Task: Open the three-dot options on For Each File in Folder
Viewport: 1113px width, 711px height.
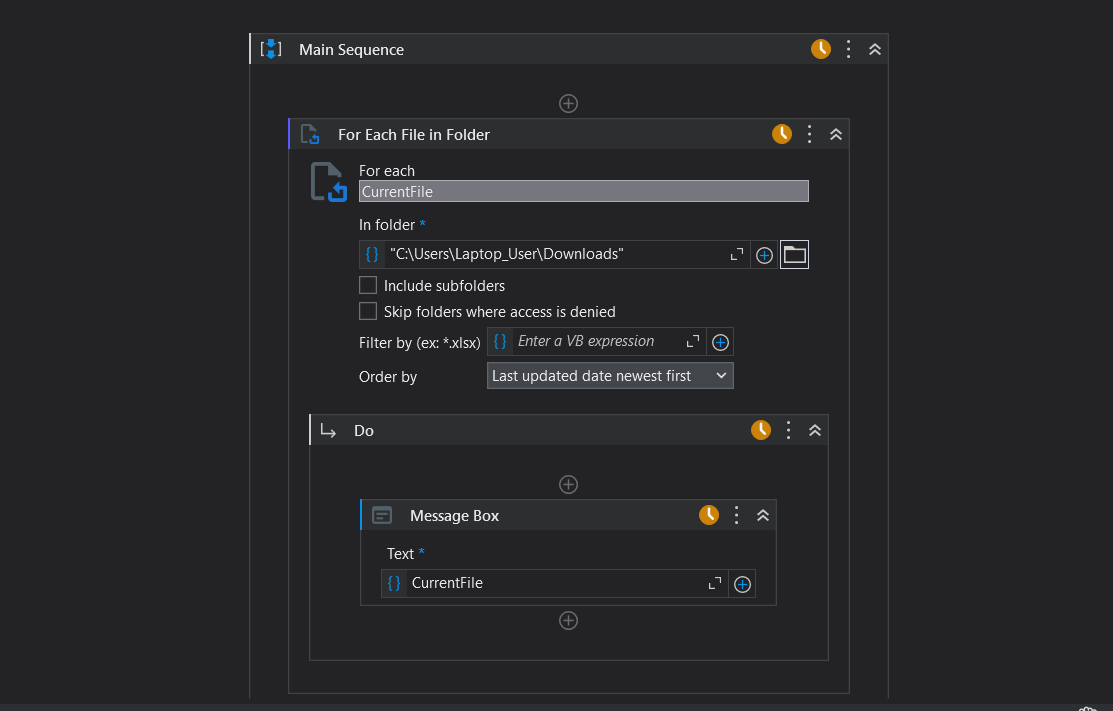Action: coord(810,134)
